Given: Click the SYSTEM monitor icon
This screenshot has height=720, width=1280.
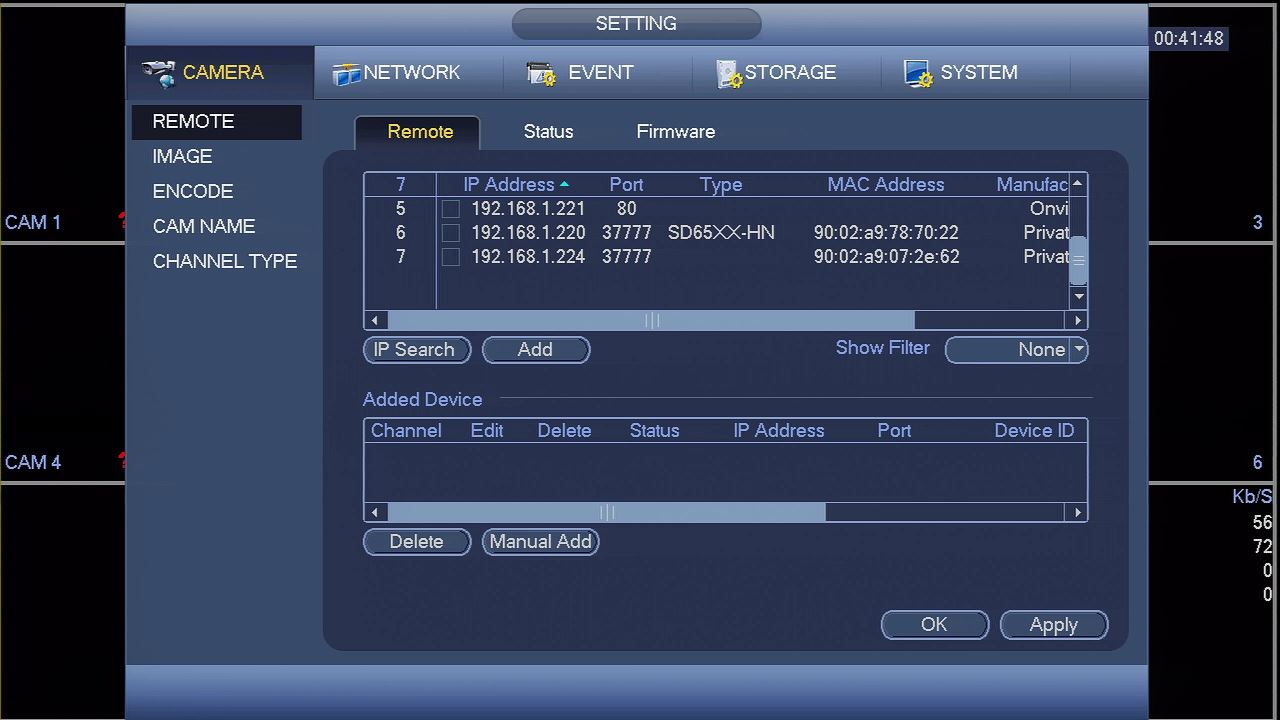Looking at the screenshot, I should [918, 74].
